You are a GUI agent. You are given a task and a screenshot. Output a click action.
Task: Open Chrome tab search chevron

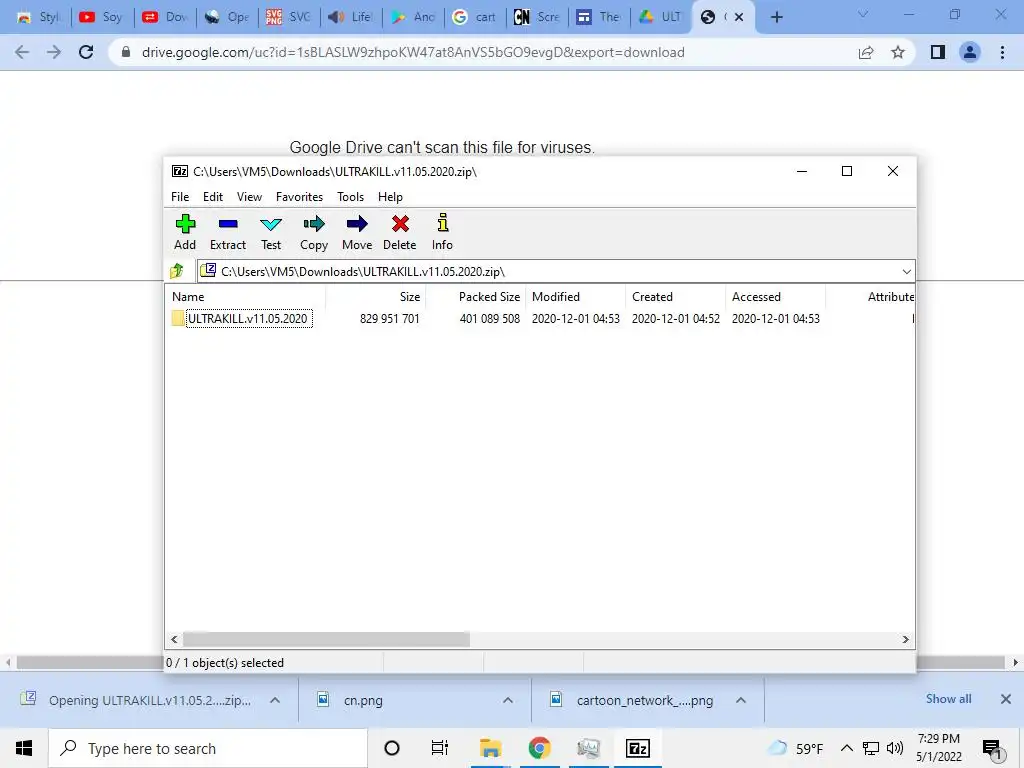(863, 14)
